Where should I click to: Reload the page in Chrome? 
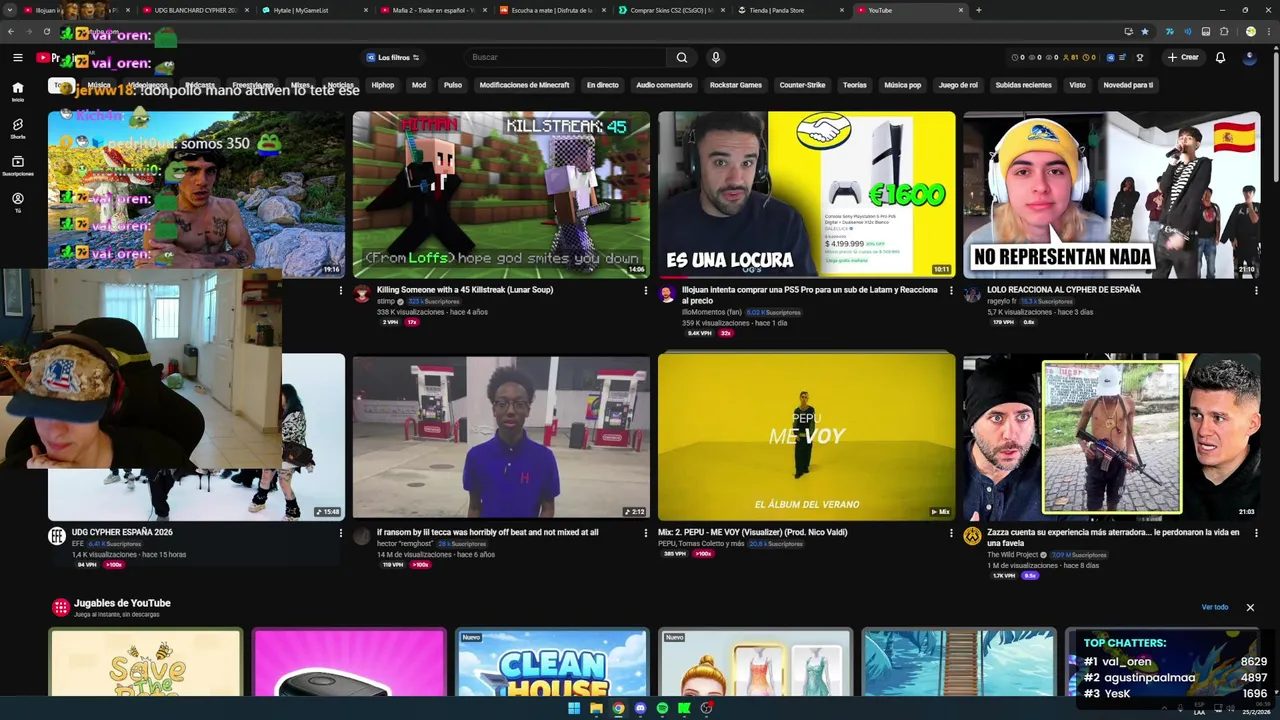[x=45, y=31]
